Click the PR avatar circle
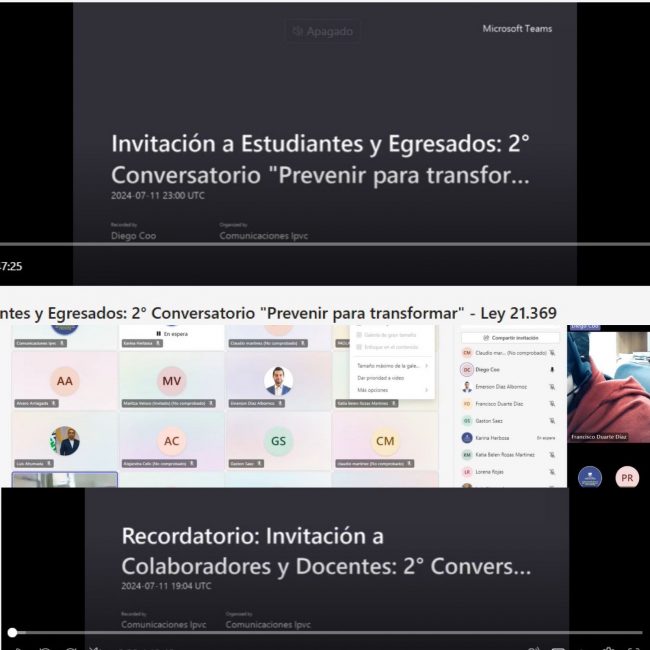The height and width of the screenshot is (650, 650). [x=627, y=477]
